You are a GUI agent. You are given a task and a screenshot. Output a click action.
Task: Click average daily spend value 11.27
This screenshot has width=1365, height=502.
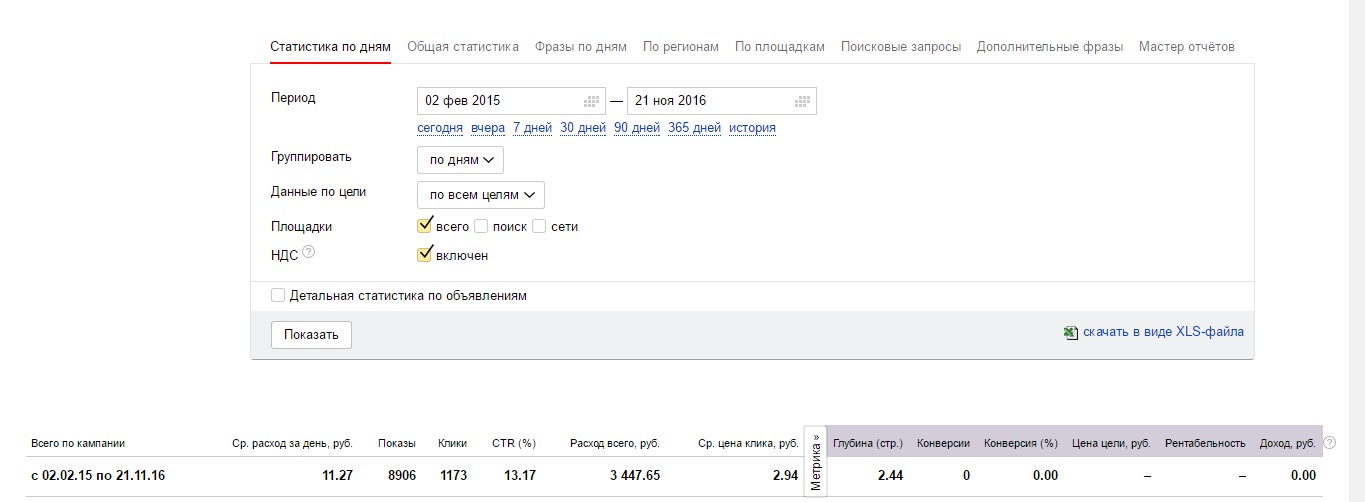tap(337, 476)
